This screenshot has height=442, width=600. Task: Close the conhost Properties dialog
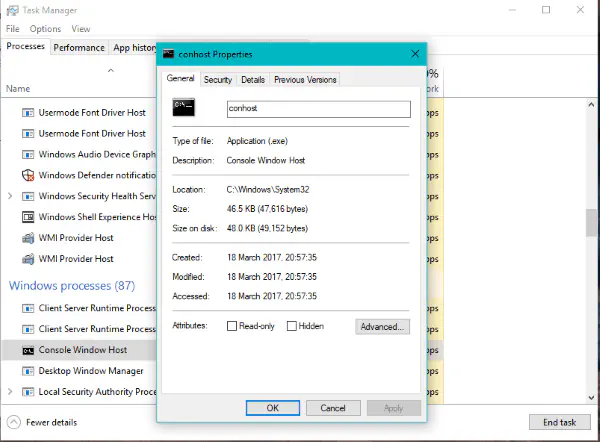(x=415, y=54)
